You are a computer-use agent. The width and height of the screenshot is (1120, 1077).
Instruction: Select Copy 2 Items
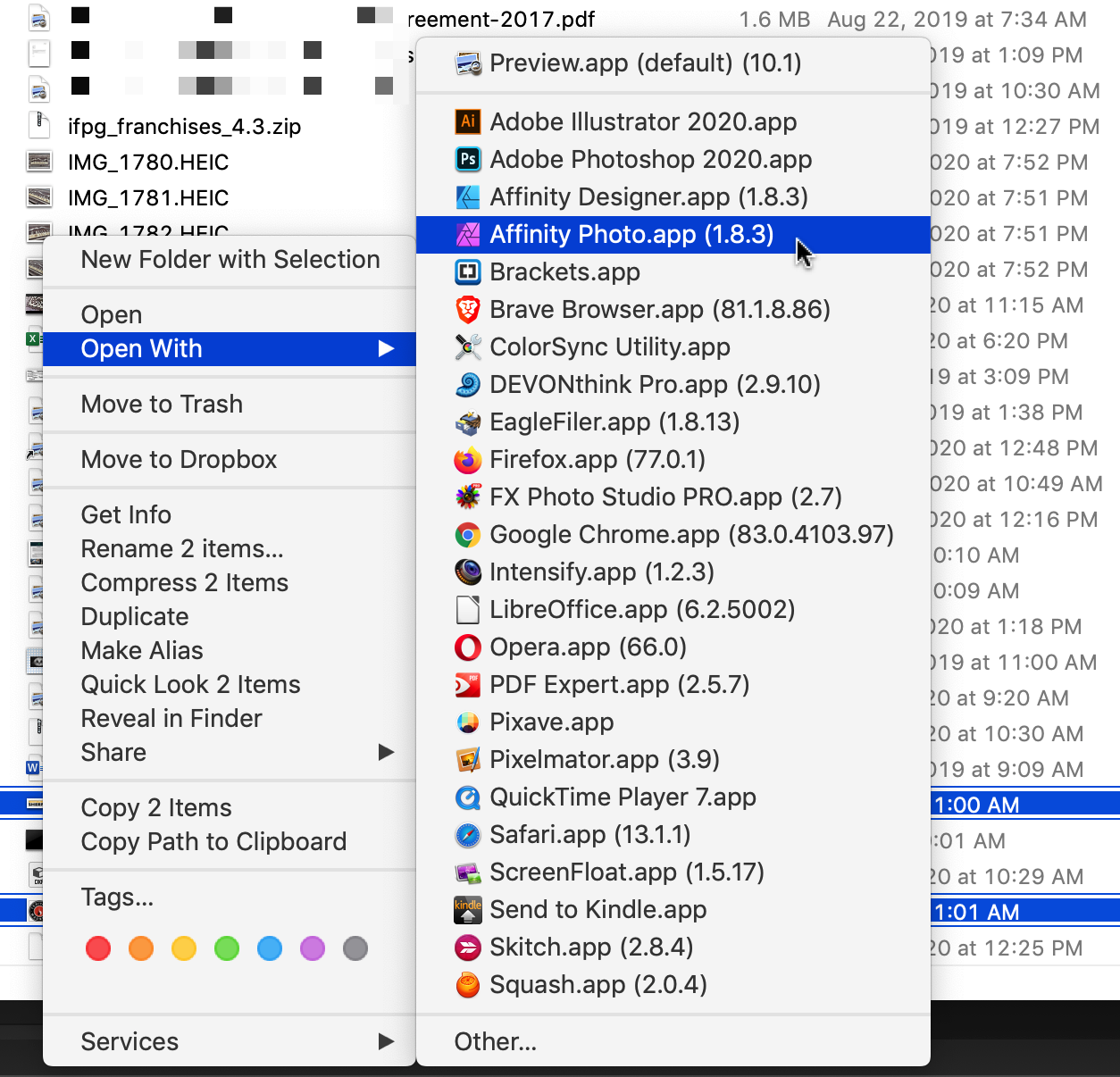click(230, 808)
